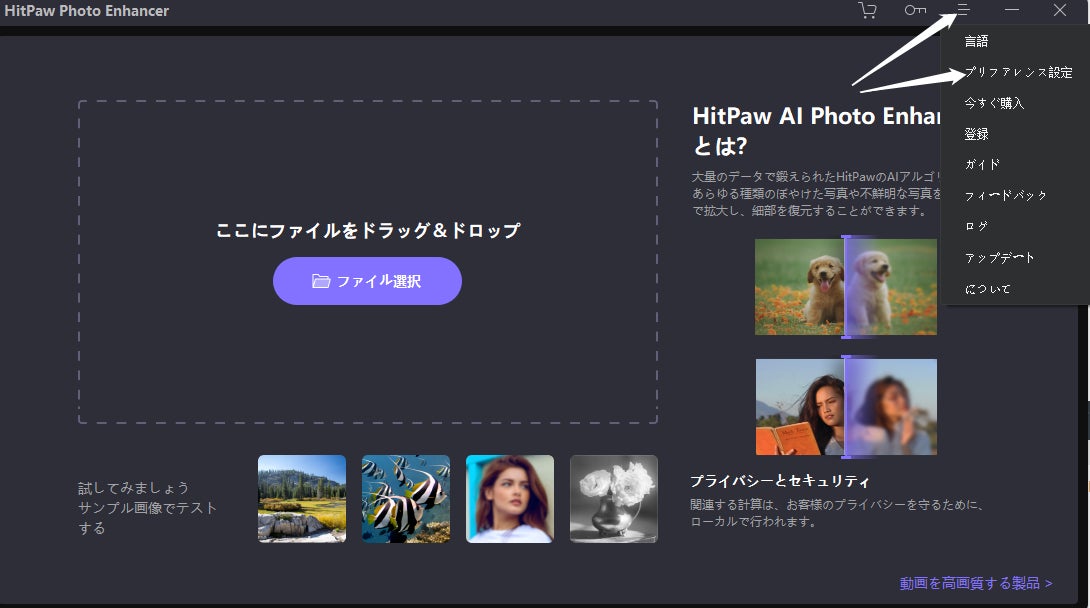Minimize the HitPaw window

[x=1012, y=10]
